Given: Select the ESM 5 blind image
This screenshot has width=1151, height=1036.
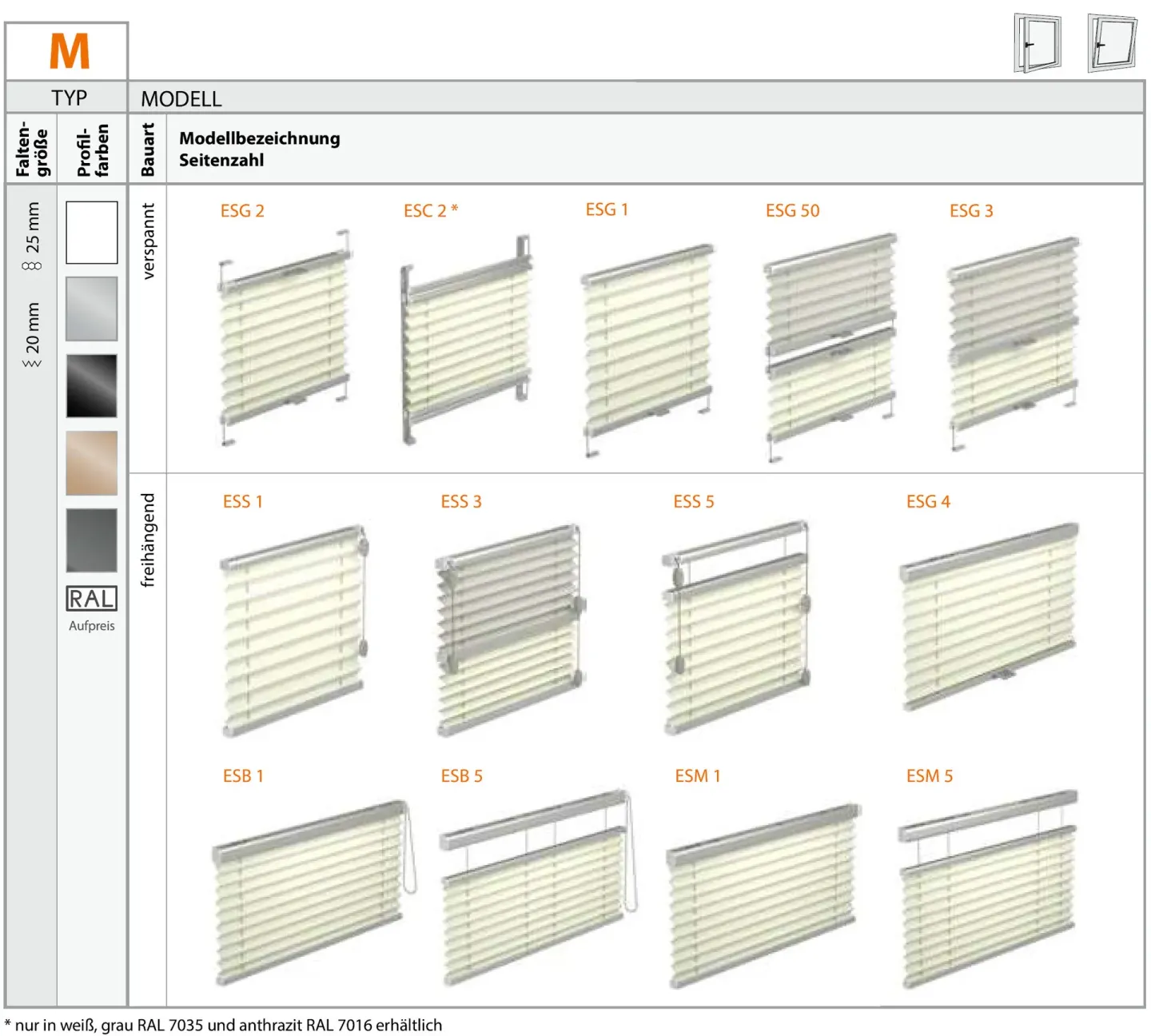Looking at the screenshot, I should pyautogui.click(x=988, y=889).
